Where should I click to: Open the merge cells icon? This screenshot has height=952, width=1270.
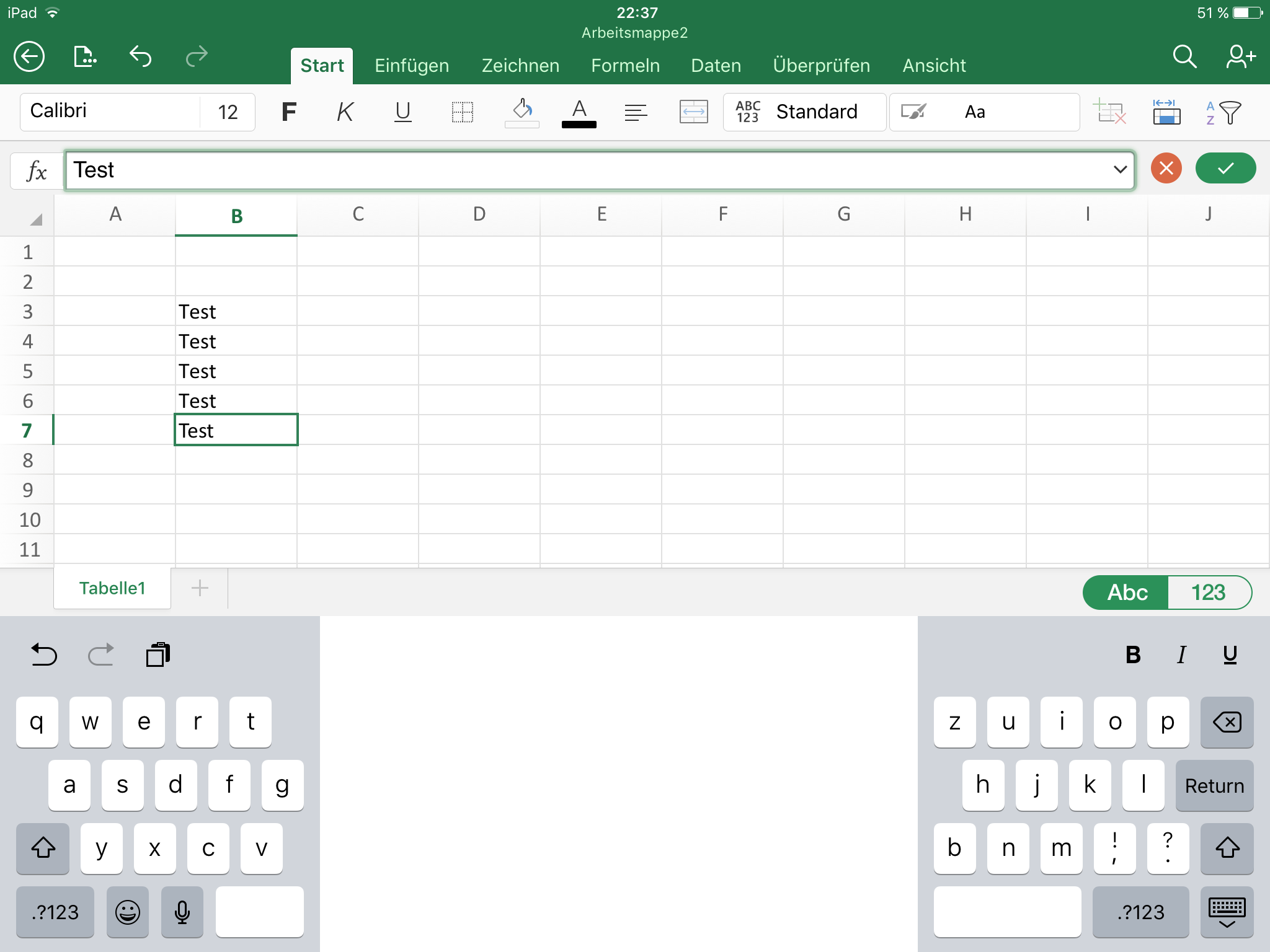(x=693, y=112)
